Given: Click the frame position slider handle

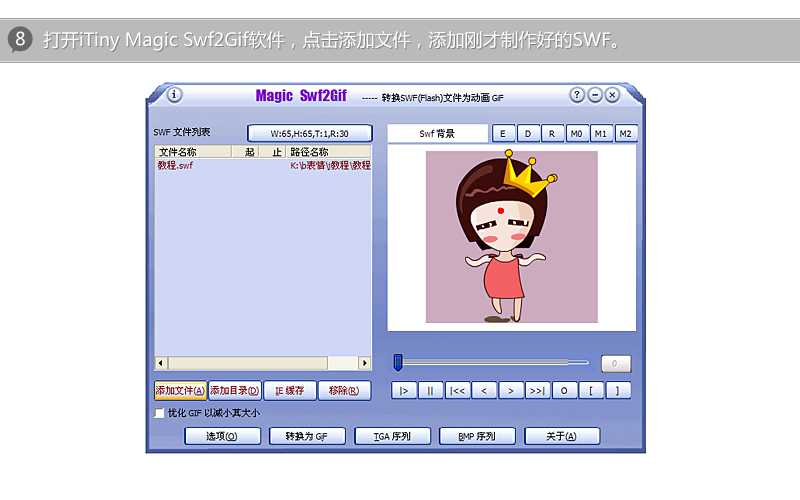Looking at the screenshot, I should pos(398,362).
